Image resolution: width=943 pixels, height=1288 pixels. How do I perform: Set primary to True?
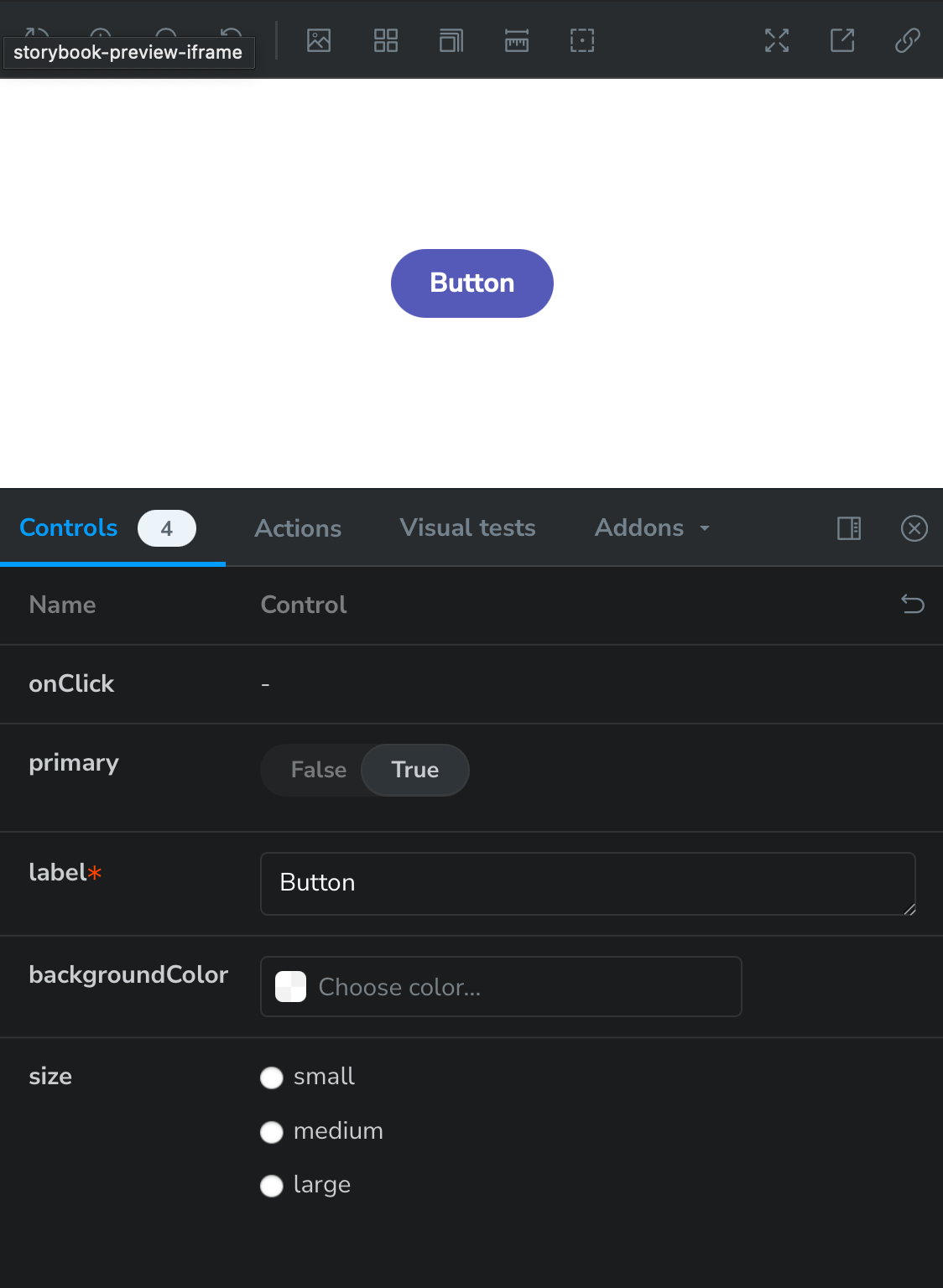click(415, 770)
